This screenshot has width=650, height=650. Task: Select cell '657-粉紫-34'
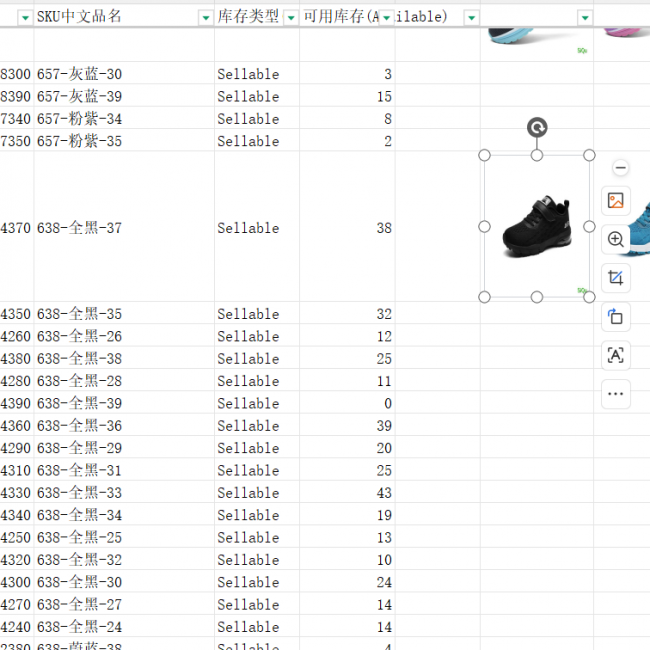pos(124,119)
